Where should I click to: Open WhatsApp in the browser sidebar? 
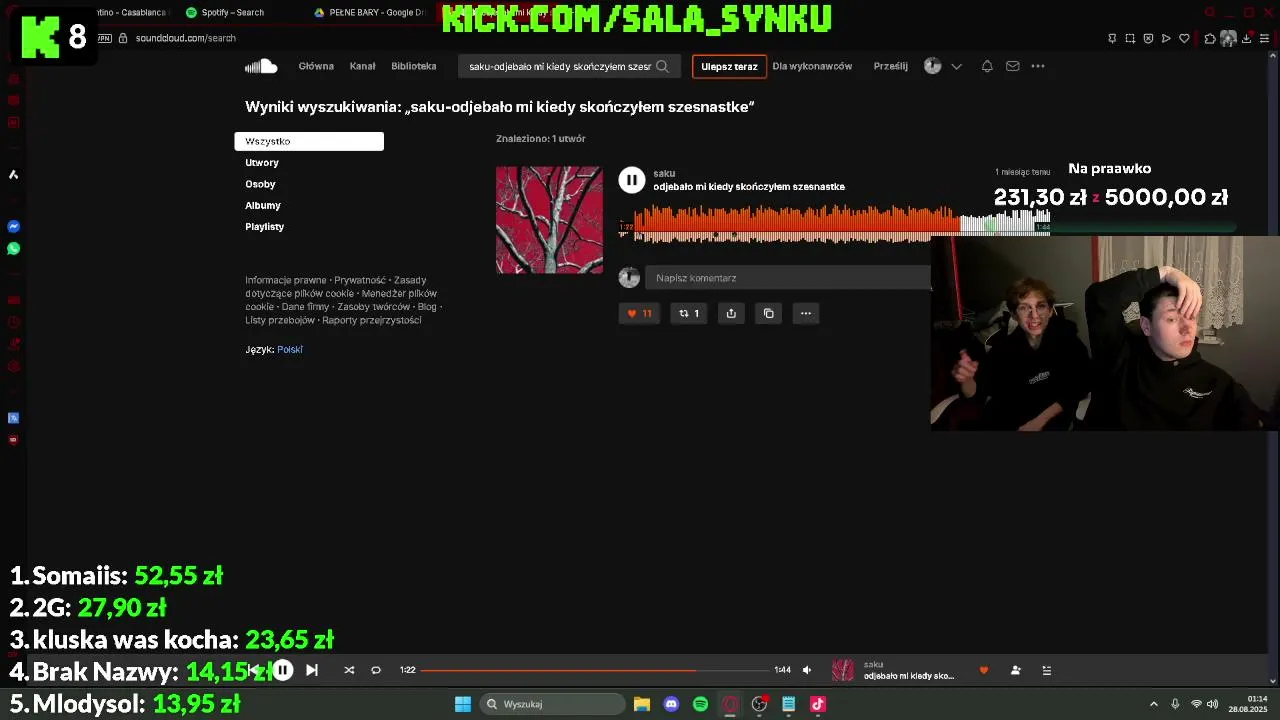coord(14,248)
